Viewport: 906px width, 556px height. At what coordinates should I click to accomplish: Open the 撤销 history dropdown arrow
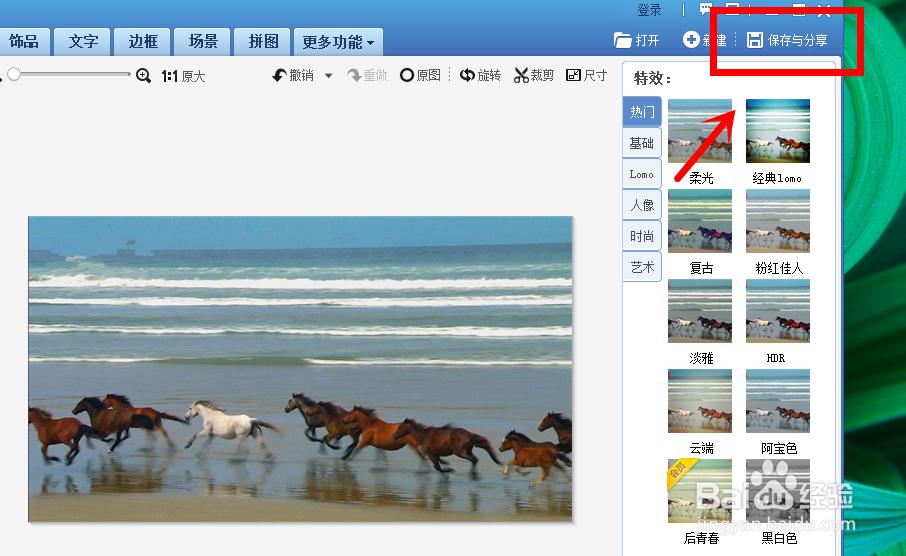(328, 76)
